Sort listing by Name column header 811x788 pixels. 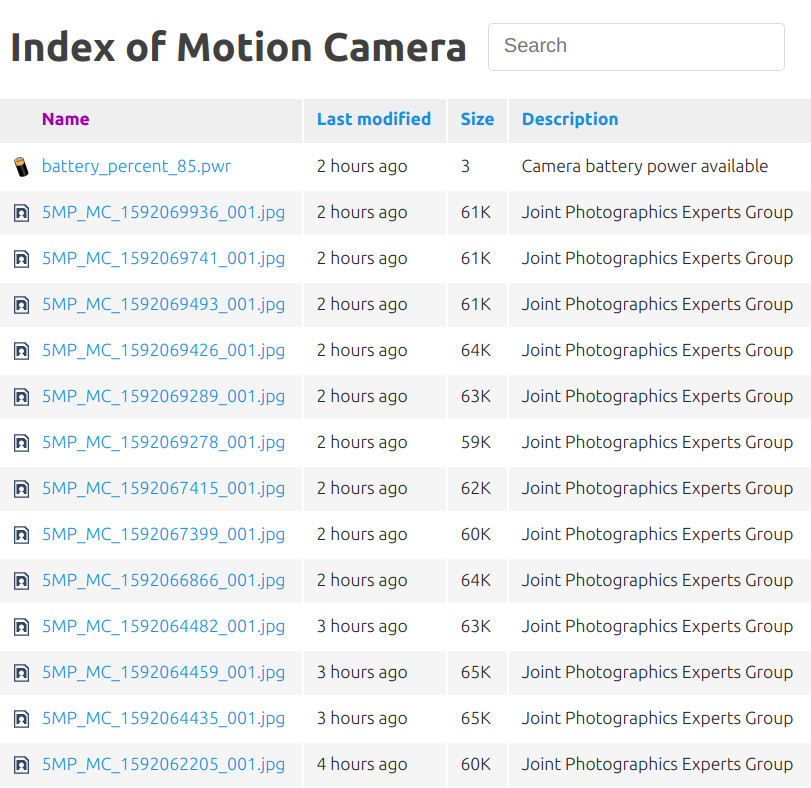click(x=65, y=119)
